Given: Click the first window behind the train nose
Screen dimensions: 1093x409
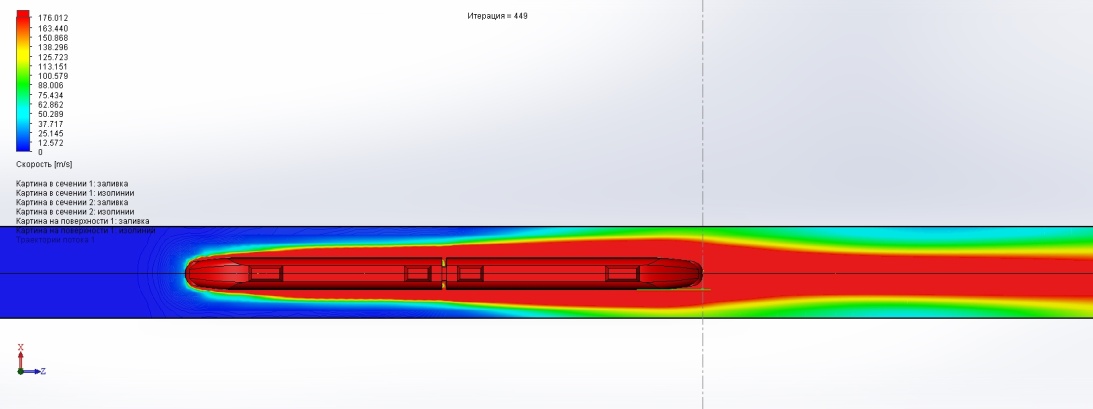Looking at the screenshot, I should [x=266, y=273].
